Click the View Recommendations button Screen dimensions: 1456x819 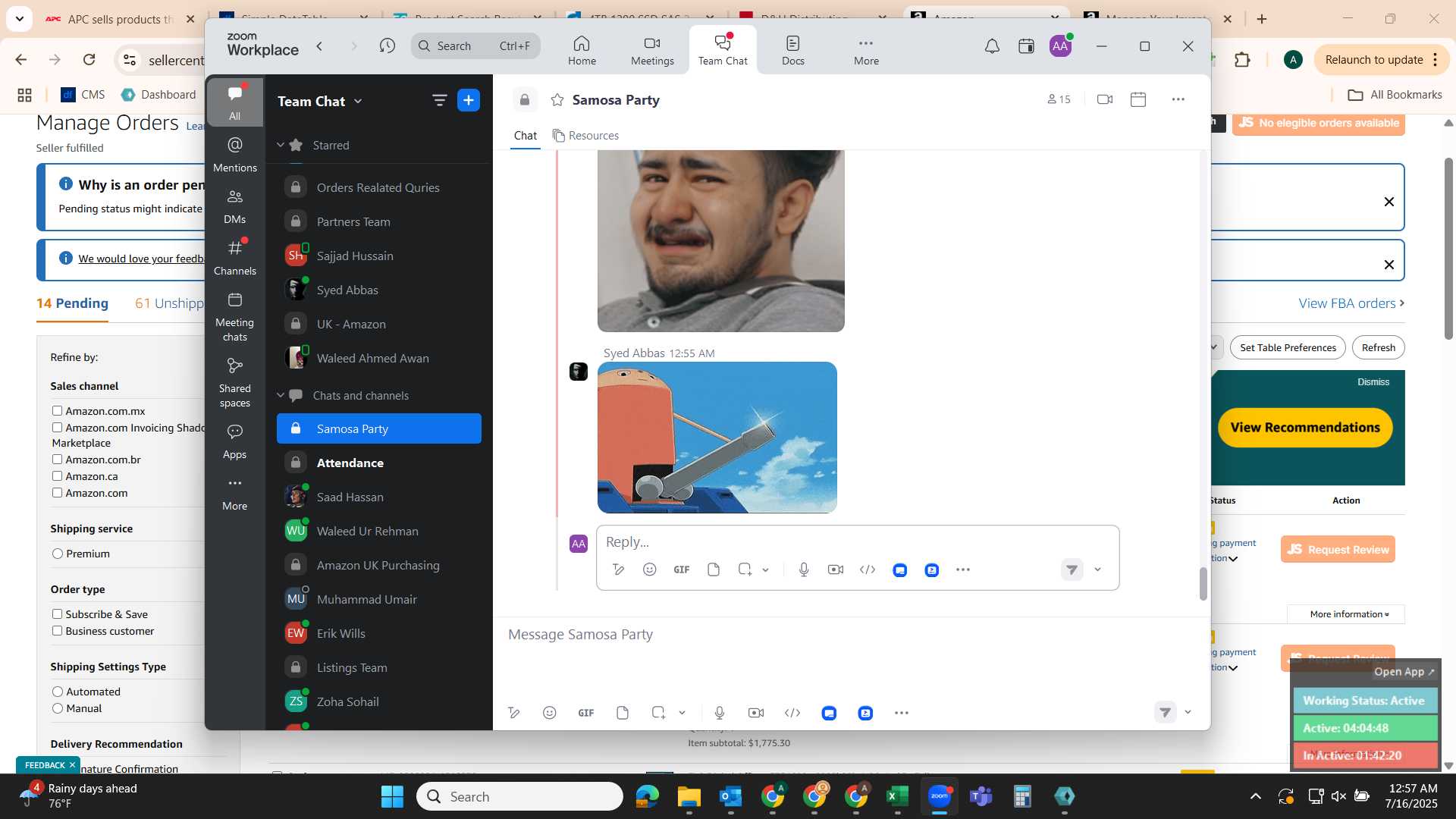pos(1305,428)
